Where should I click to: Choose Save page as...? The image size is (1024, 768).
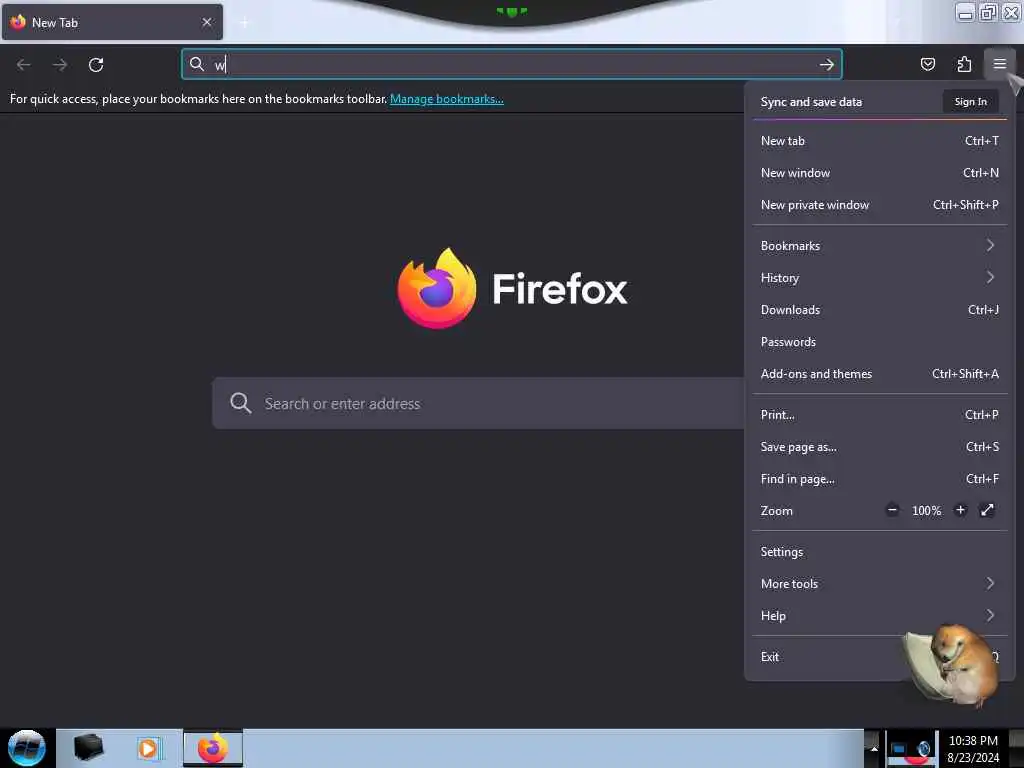(880, 447)
